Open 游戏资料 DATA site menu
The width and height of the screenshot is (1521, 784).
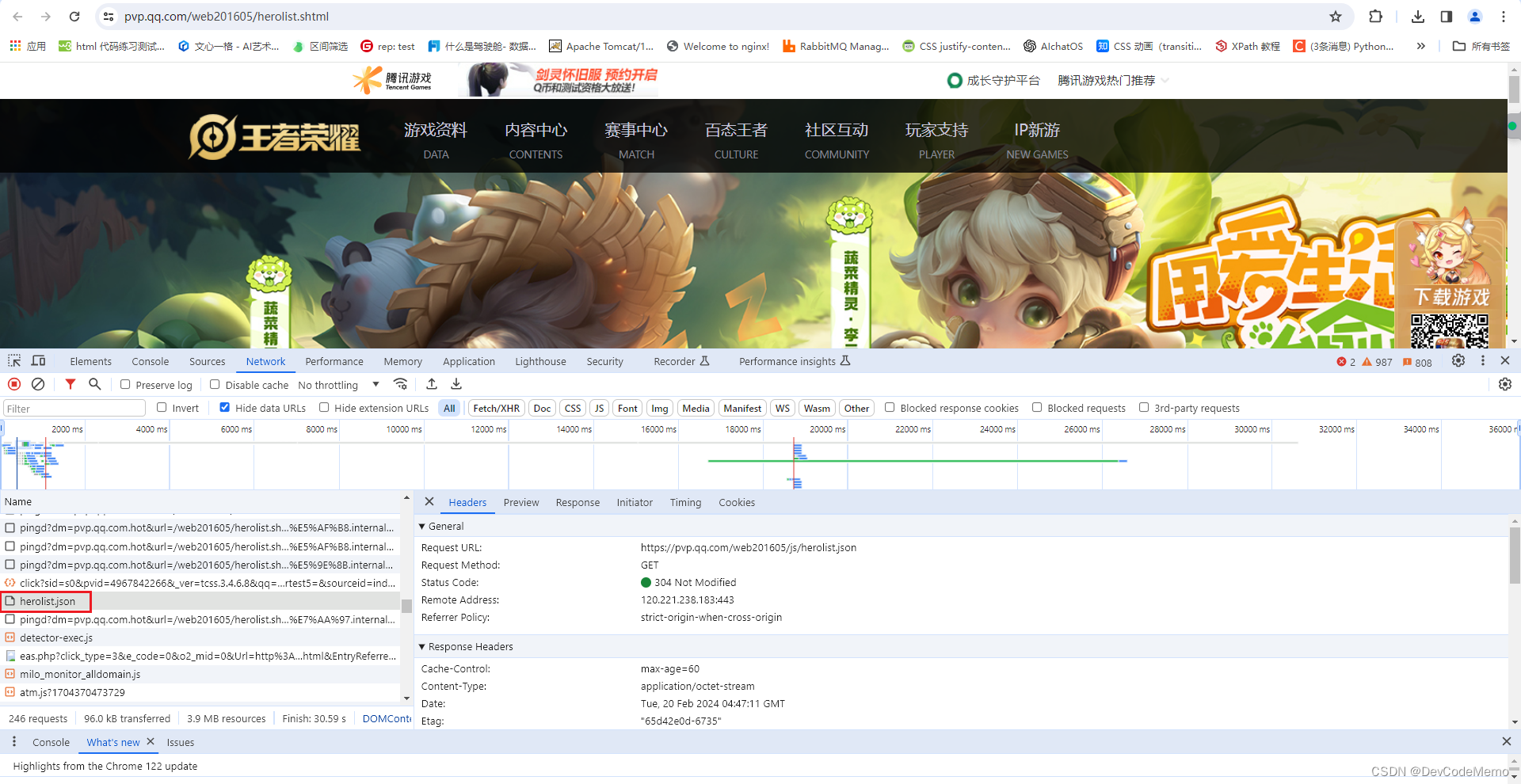pyautogui.click(x=436, y=140)
